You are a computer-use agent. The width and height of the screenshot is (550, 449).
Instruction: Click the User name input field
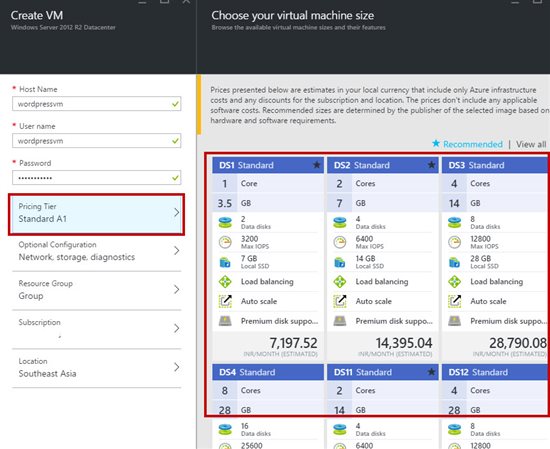(x=96, y=141)
